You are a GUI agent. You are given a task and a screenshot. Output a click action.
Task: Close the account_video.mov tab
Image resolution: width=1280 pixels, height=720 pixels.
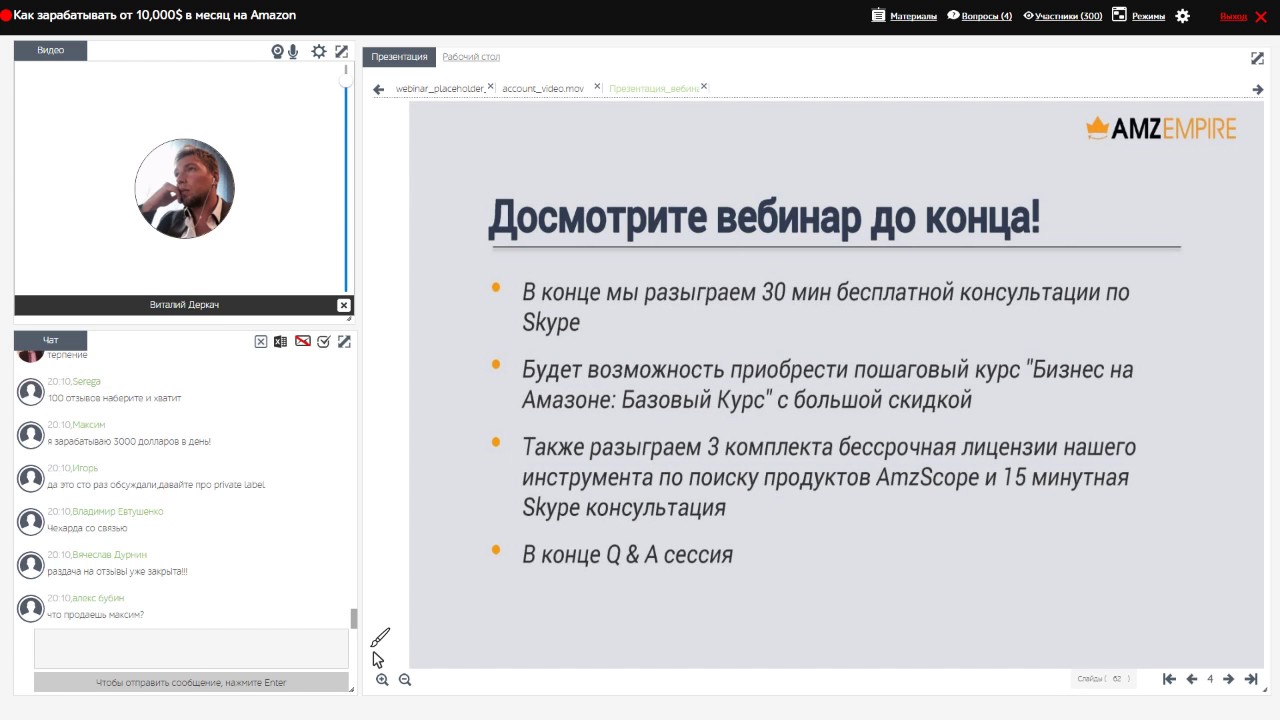598,87
